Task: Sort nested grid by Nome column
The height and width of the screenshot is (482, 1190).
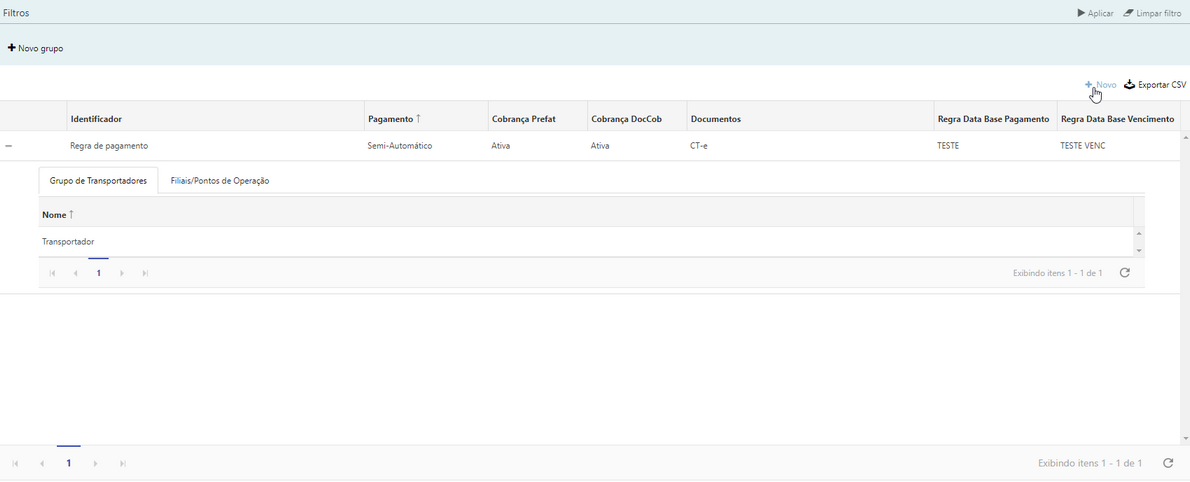Action: coord(57,215)
